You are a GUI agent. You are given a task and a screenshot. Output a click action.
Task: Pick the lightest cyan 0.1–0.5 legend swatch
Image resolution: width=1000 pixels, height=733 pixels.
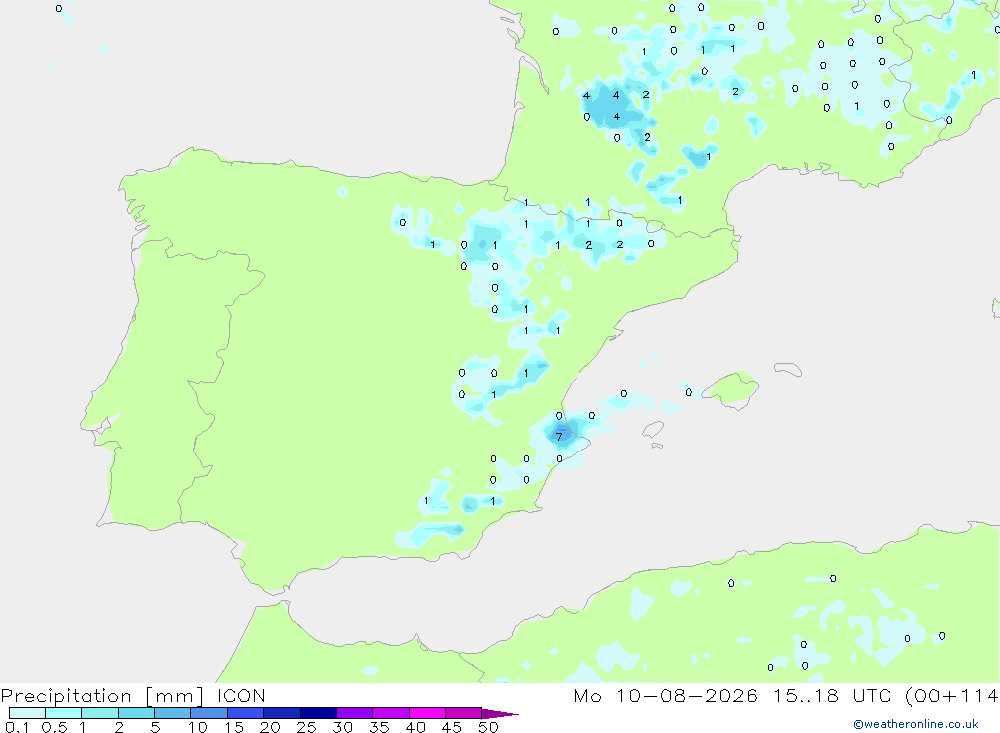pyautogui.click(x=27, y=713)
